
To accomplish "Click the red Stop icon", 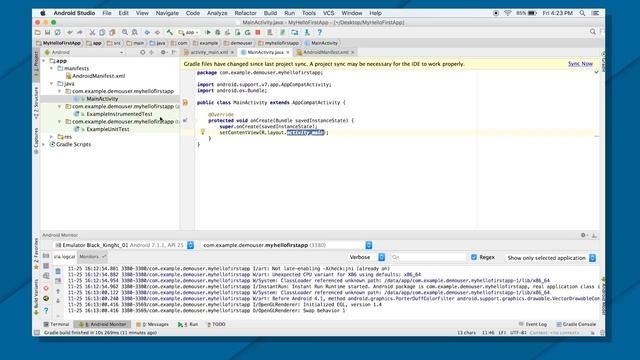I will 258,32.
